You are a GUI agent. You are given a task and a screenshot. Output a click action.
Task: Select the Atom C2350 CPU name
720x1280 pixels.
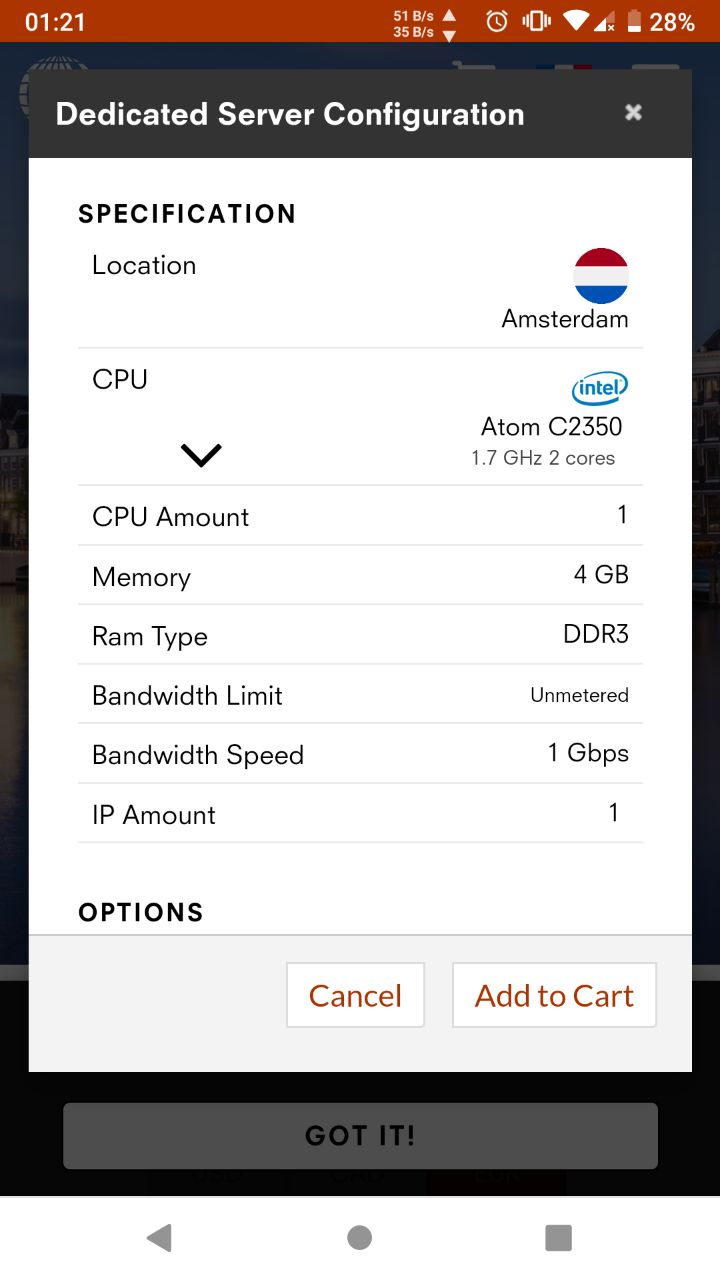(x=551, y=427)
